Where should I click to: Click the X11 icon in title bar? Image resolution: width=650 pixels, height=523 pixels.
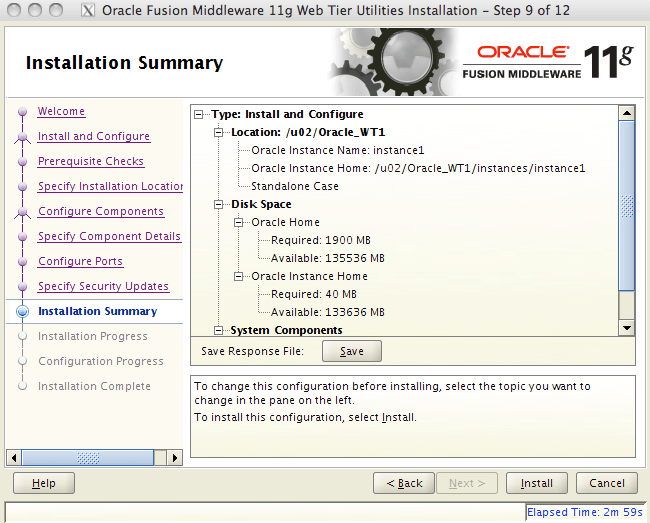tap(87, 10)
